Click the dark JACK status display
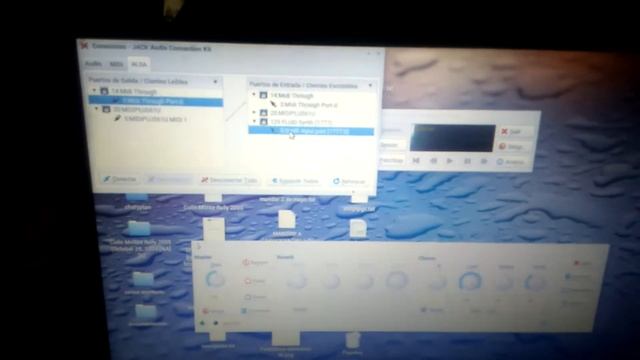 (453, 138)
